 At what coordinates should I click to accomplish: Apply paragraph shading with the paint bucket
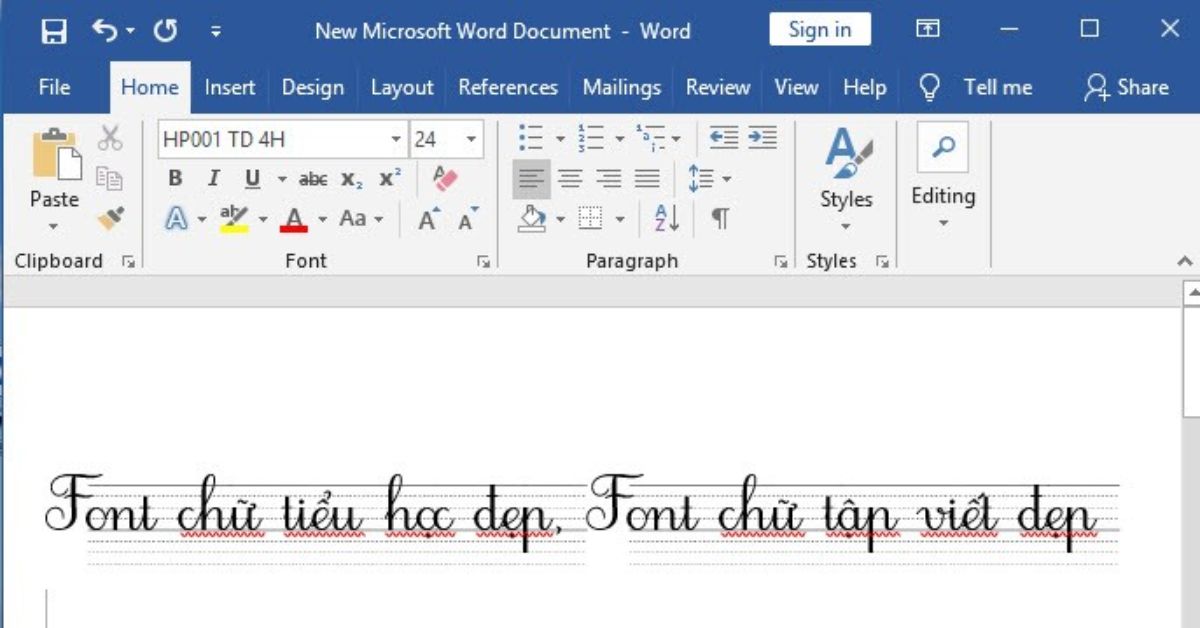coord(532,218)
